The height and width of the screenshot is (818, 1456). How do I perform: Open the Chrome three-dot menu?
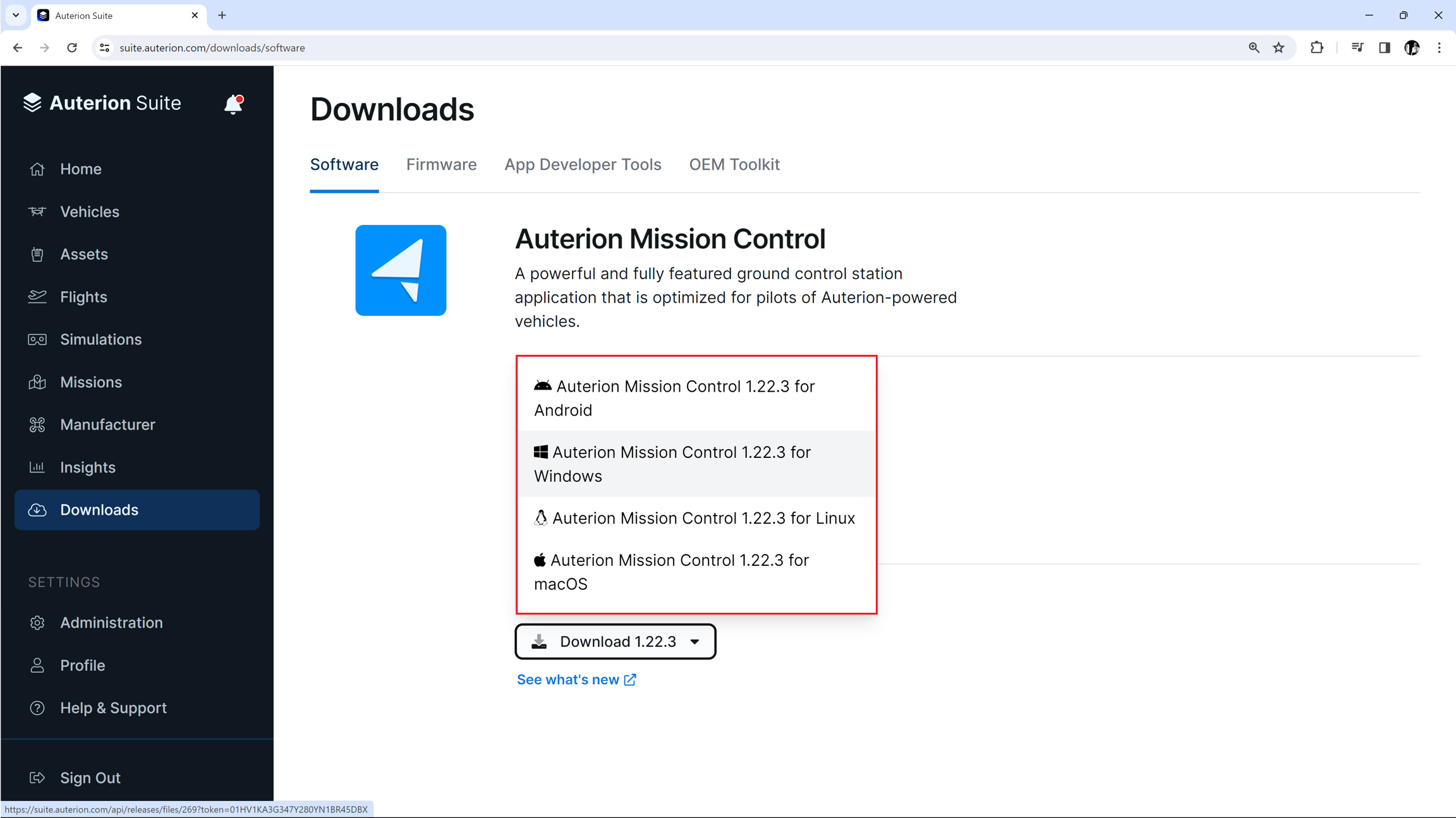click(1439, 48)
